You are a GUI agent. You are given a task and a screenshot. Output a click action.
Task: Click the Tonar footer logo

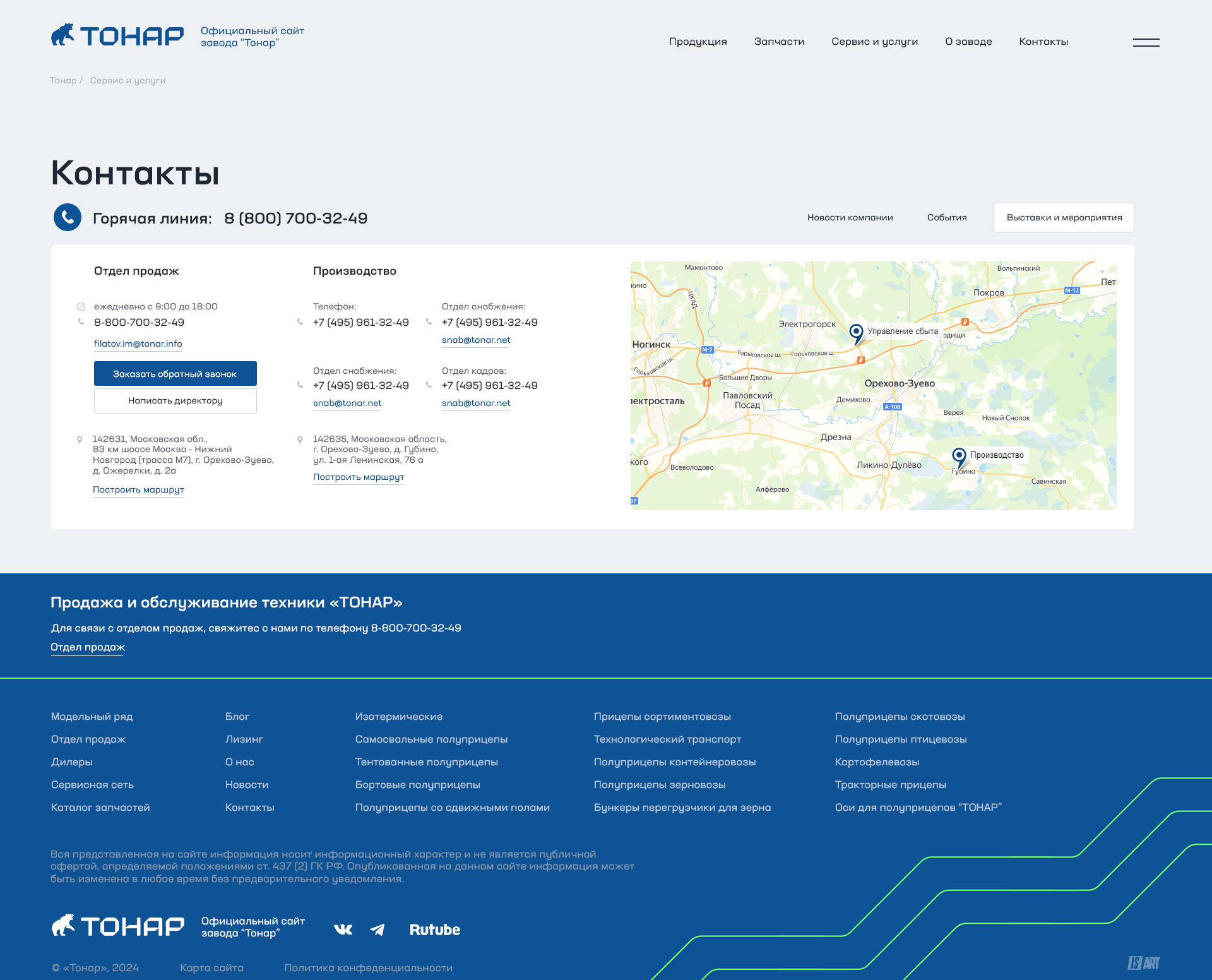pos(118,926)
